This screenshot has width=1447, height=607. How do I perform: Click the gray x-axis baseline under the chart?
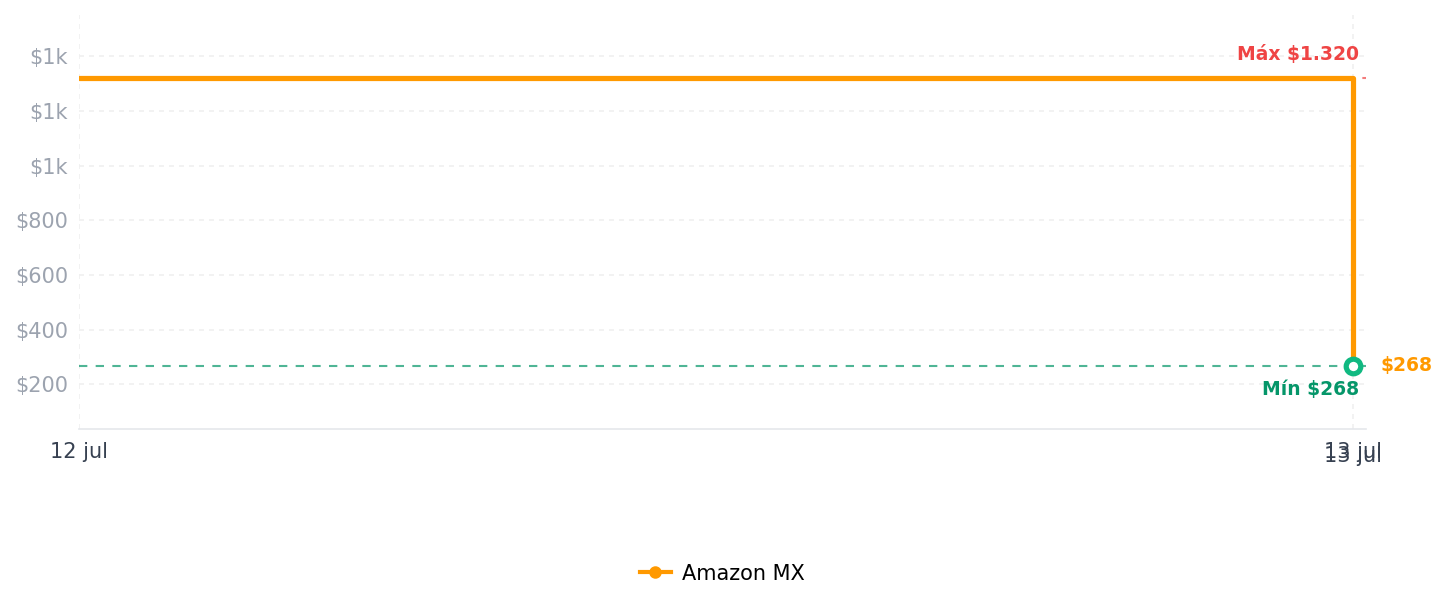[722, 429]
